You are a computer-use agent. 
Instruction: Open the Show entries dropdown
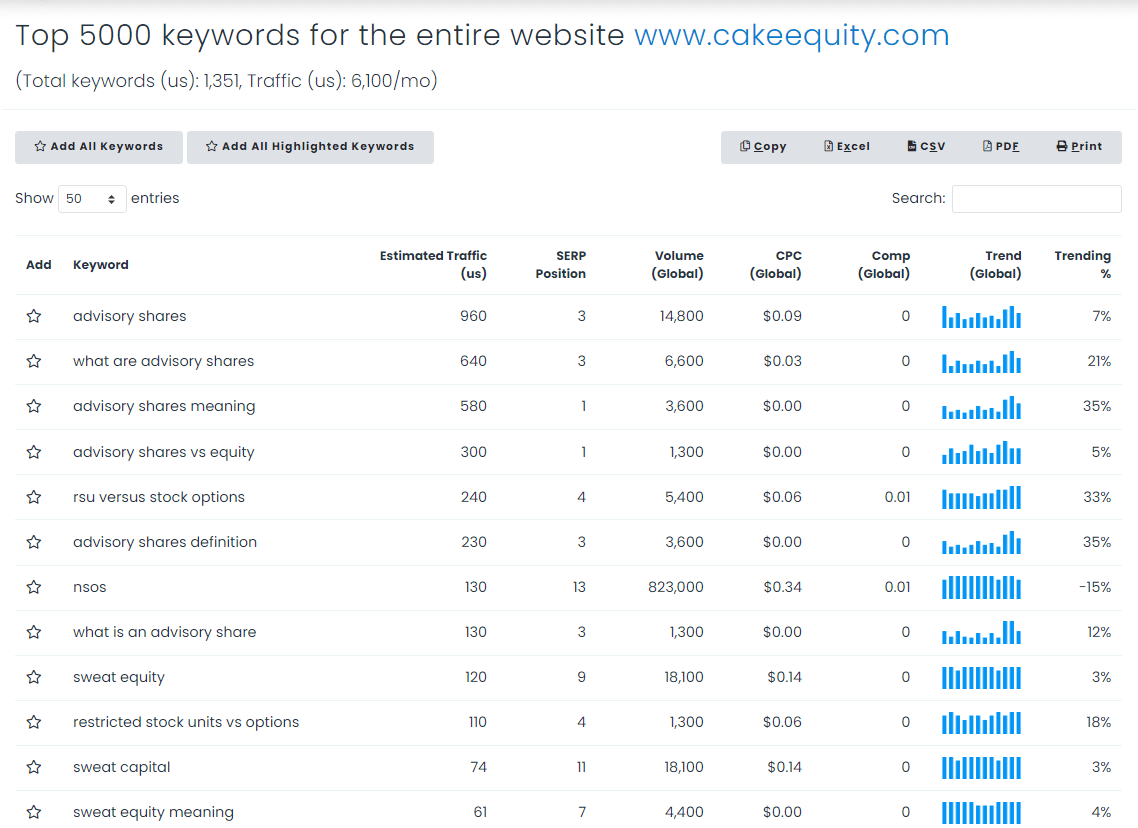click(91, 198)
